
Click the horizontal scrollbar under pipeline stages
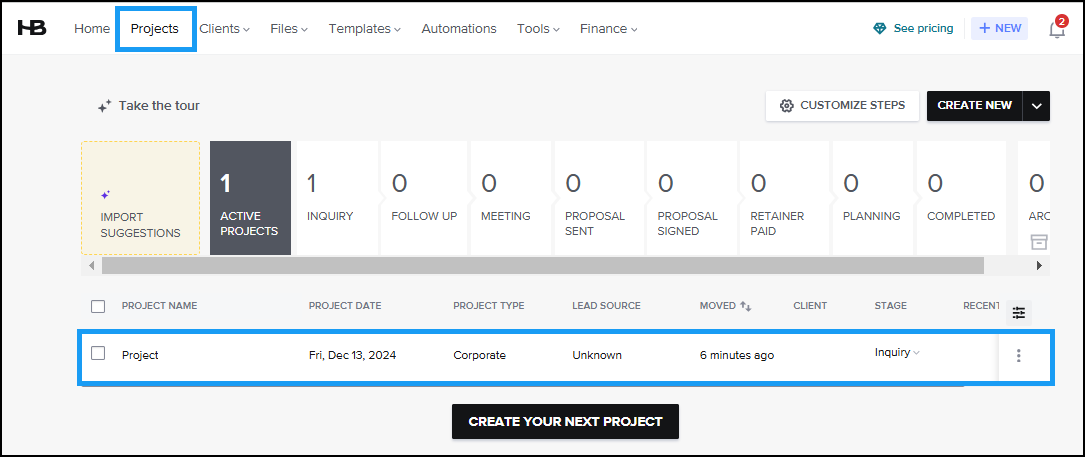[542, 266]
